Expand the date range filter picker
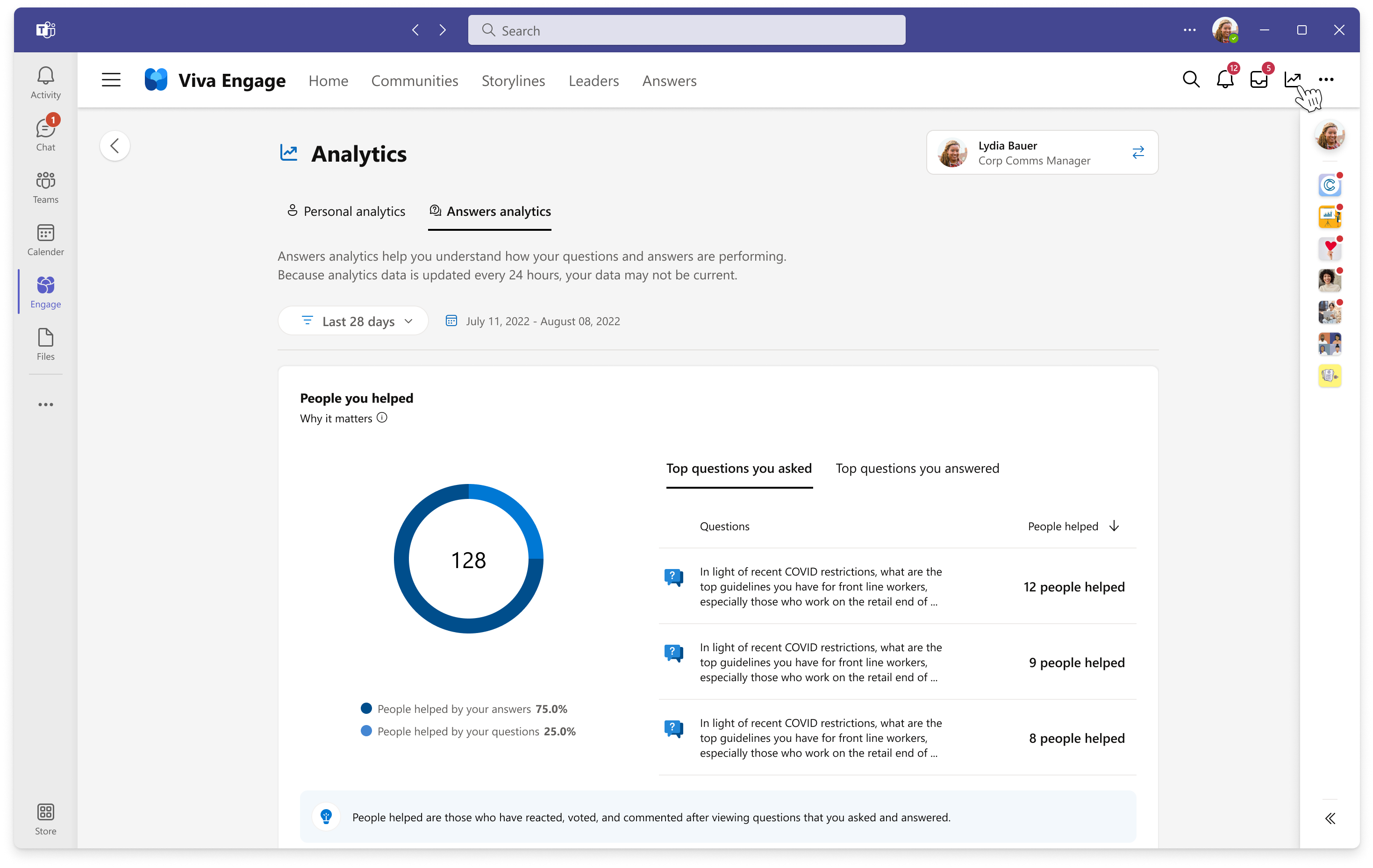This screenshot has height=868, width=1373. (355, 320)
